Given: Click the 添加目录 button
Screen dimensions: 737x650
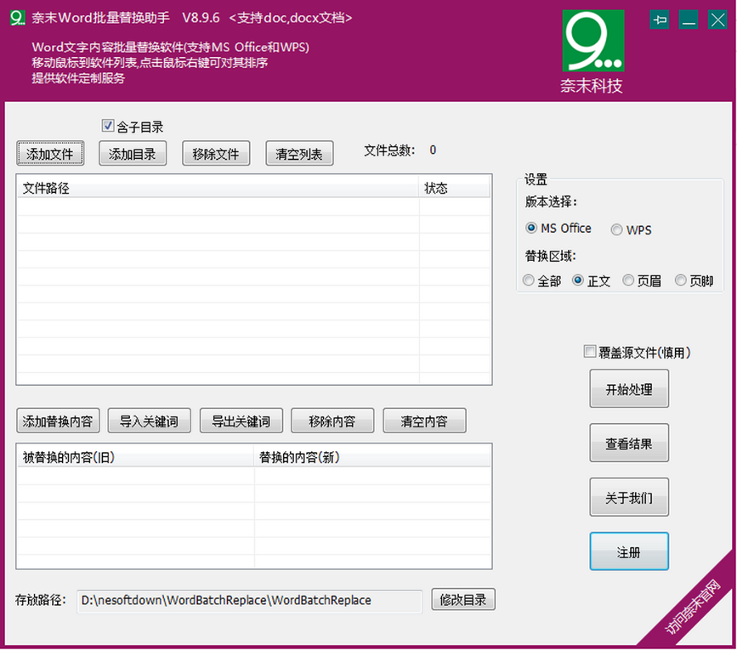Looking at the screenshot, I should pos(133,153).
